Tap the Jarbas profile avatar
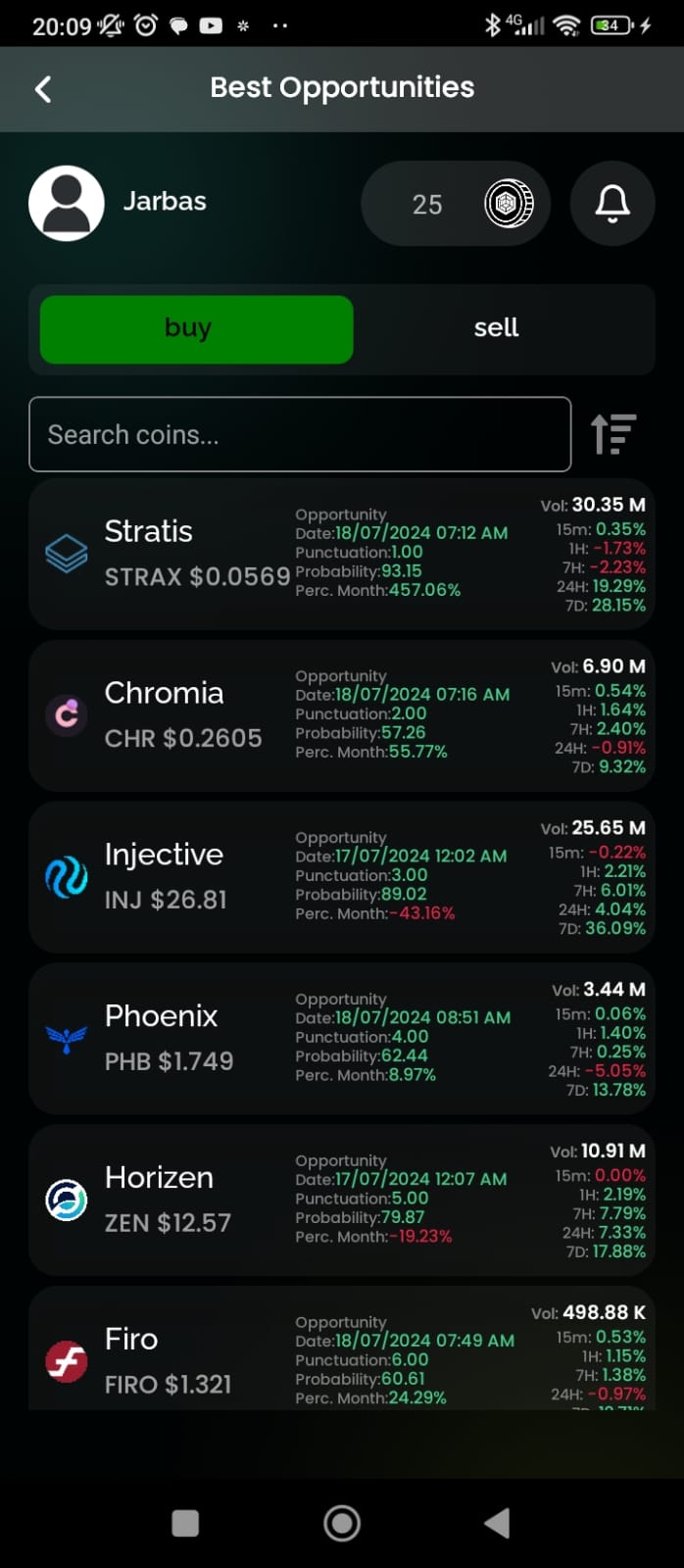 point(68,203)
